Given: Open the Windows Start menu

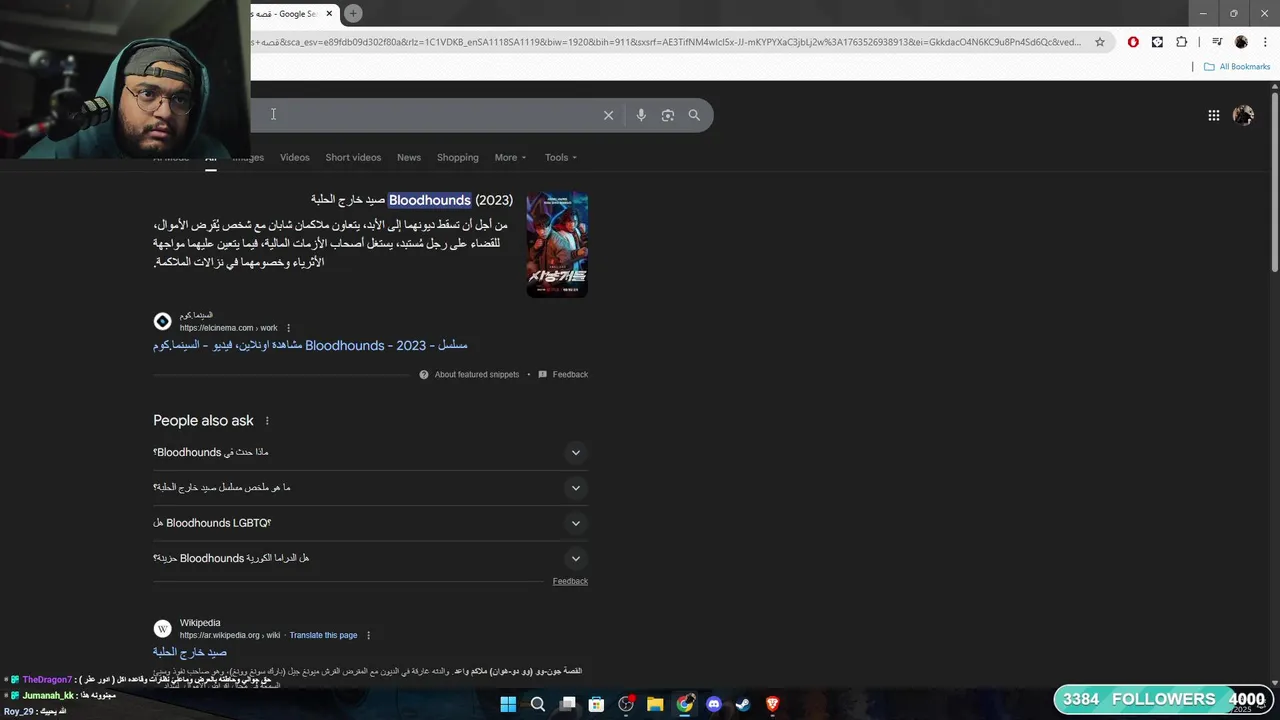Looking at the screenshot, I should [x=508, y=704].
